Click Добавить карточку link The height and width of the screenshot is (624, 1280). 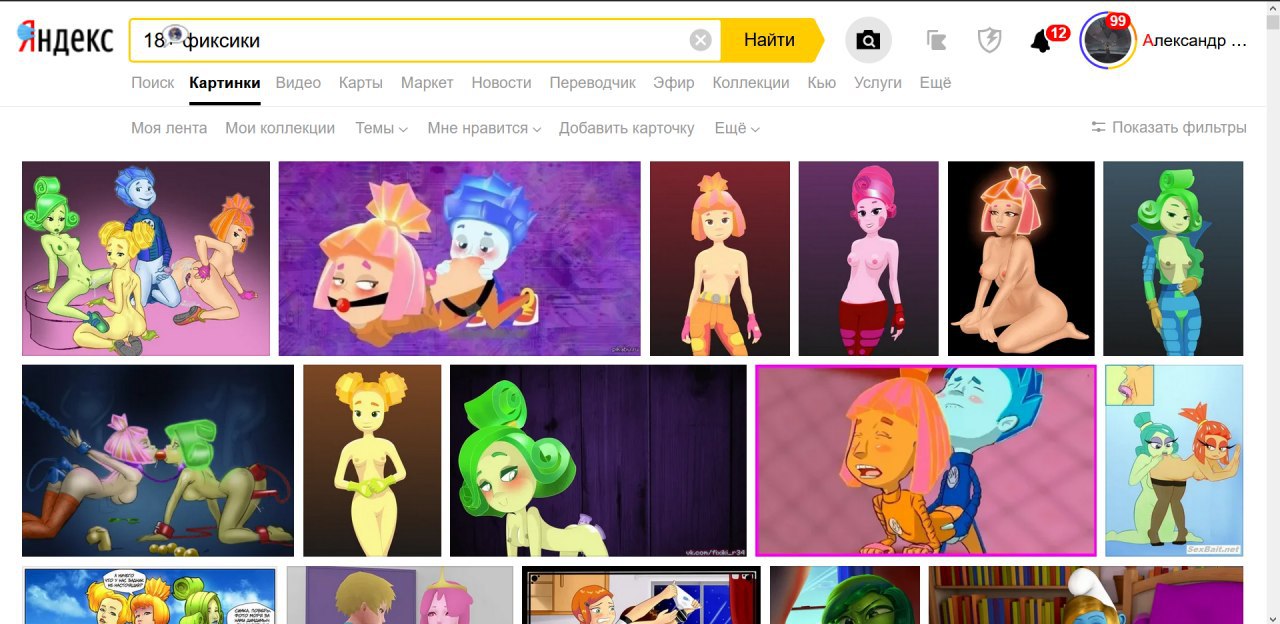click(626, 128)
